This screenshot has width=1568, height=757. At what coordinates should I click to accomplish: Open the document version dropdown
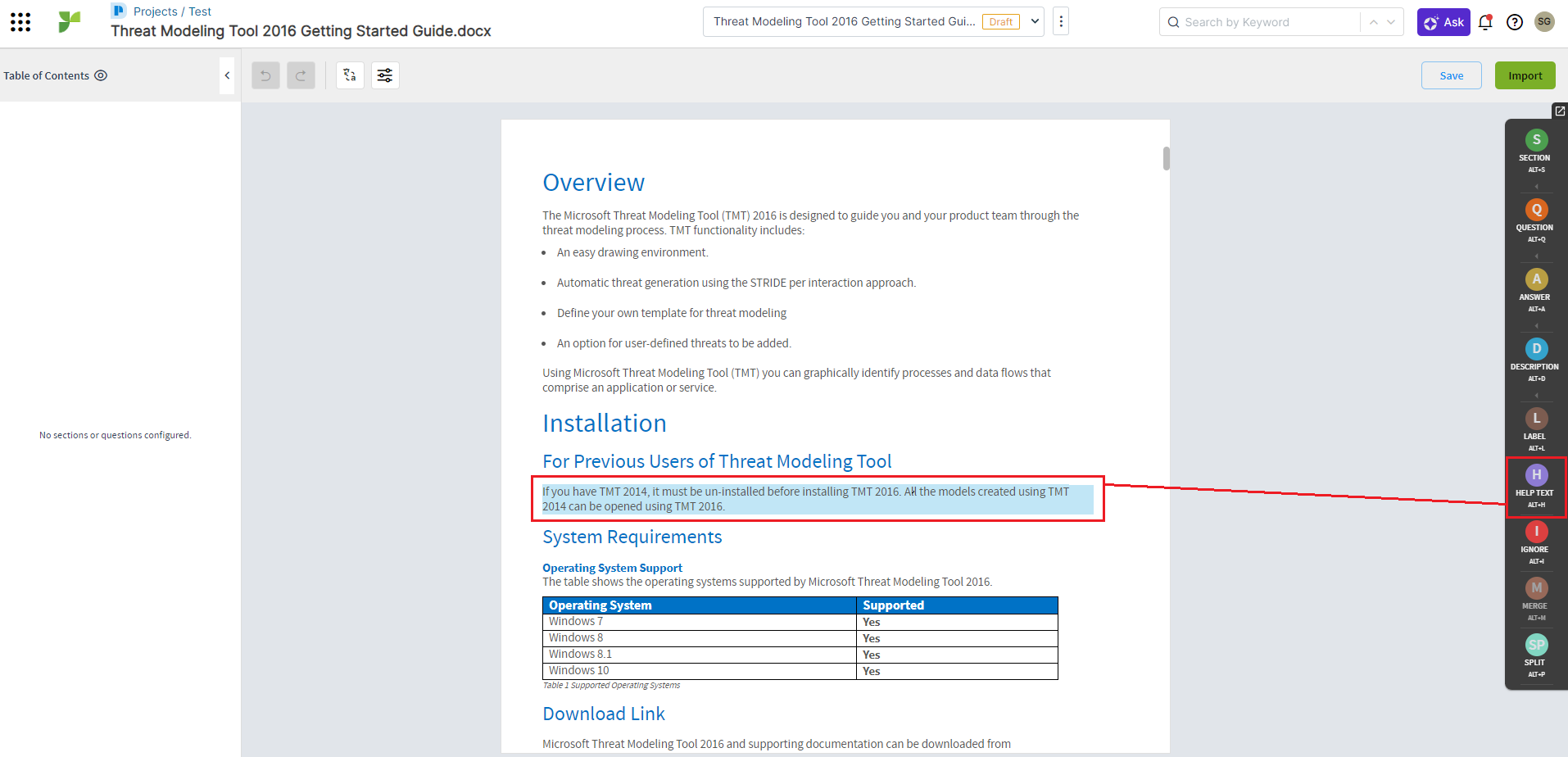[x=1036, y=22]
